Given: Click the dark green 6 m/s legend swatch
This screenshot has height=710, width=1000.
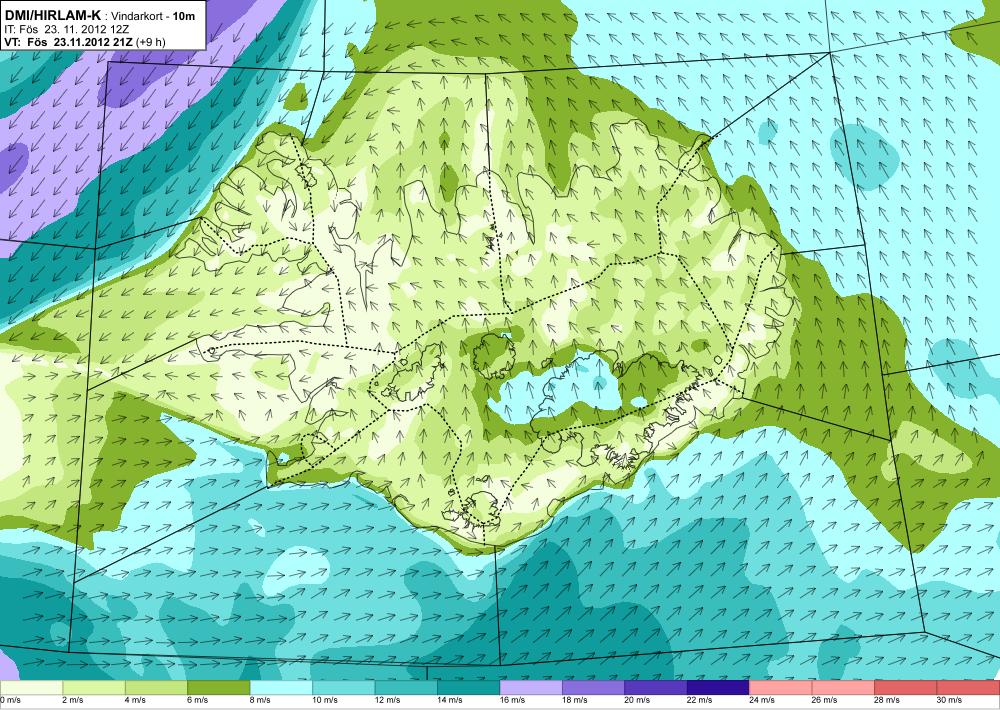Looking at the screenshot, I should point(219,688).
